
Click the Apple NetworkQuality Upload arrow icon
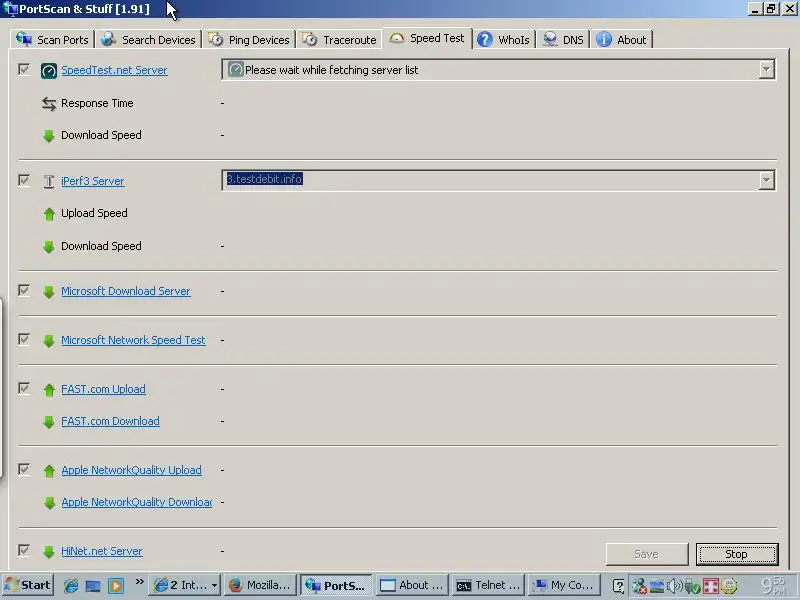click(x=48, y=471)
